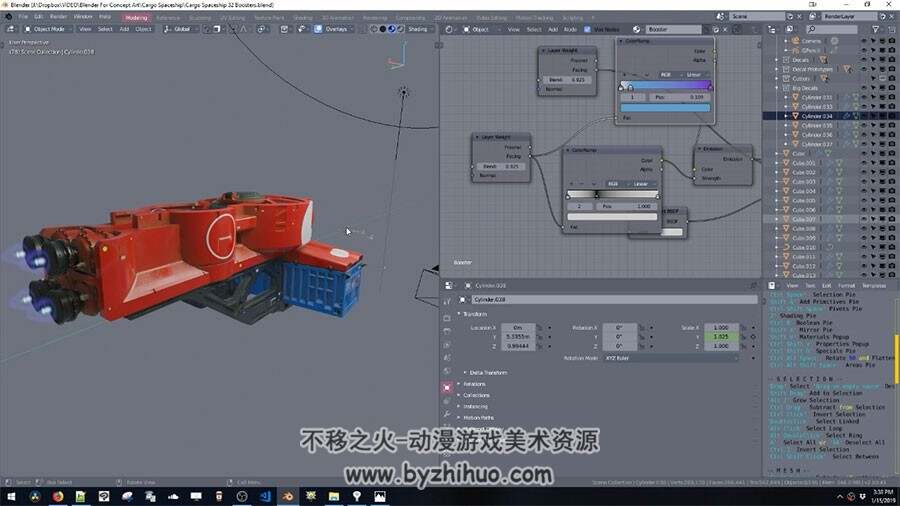
Task: Open the Modifiers wrench properties tab
Action: point(447,414)
